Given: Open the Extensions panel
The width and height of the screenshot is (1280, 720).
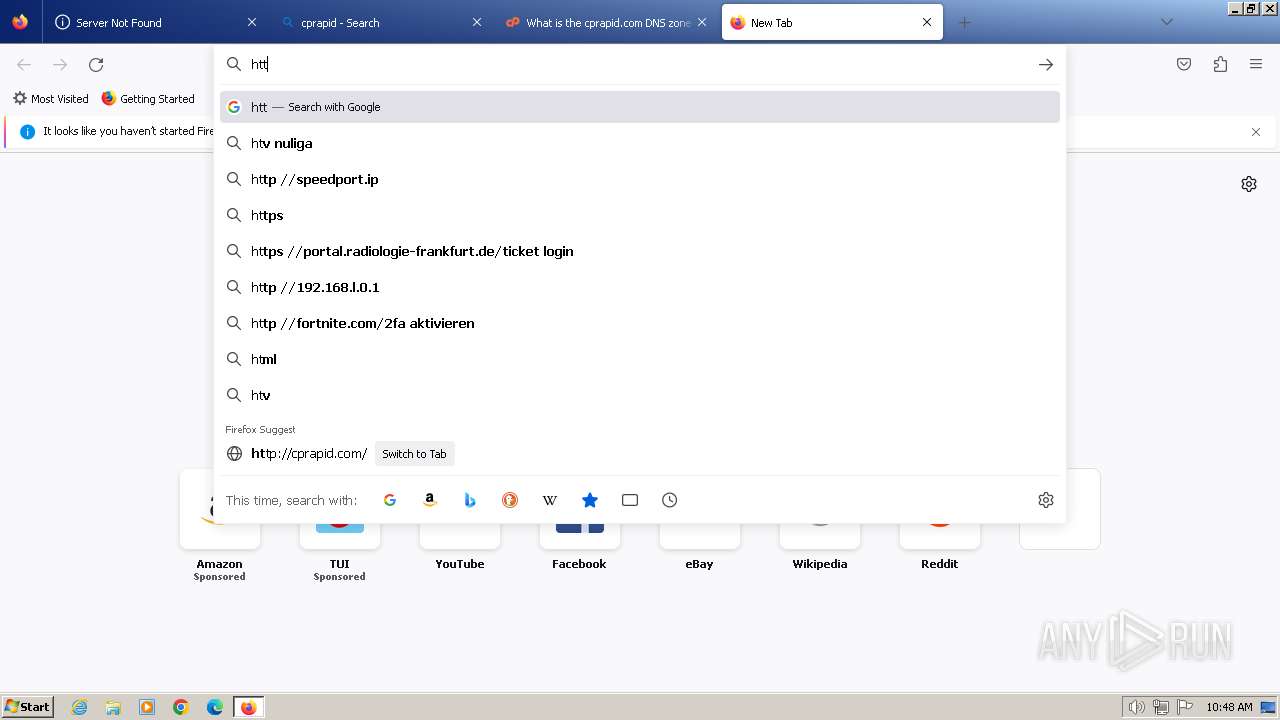Looking at the screenshot, I should (x=1220, y=64).
